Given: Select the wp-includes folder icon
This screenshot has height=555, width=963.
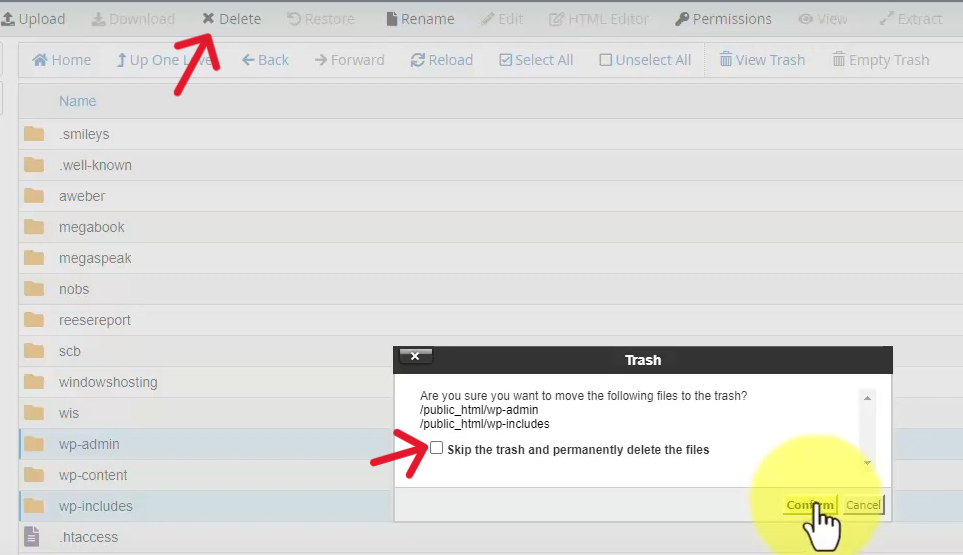Looking at the screenshot, I should tap(34, 506).
